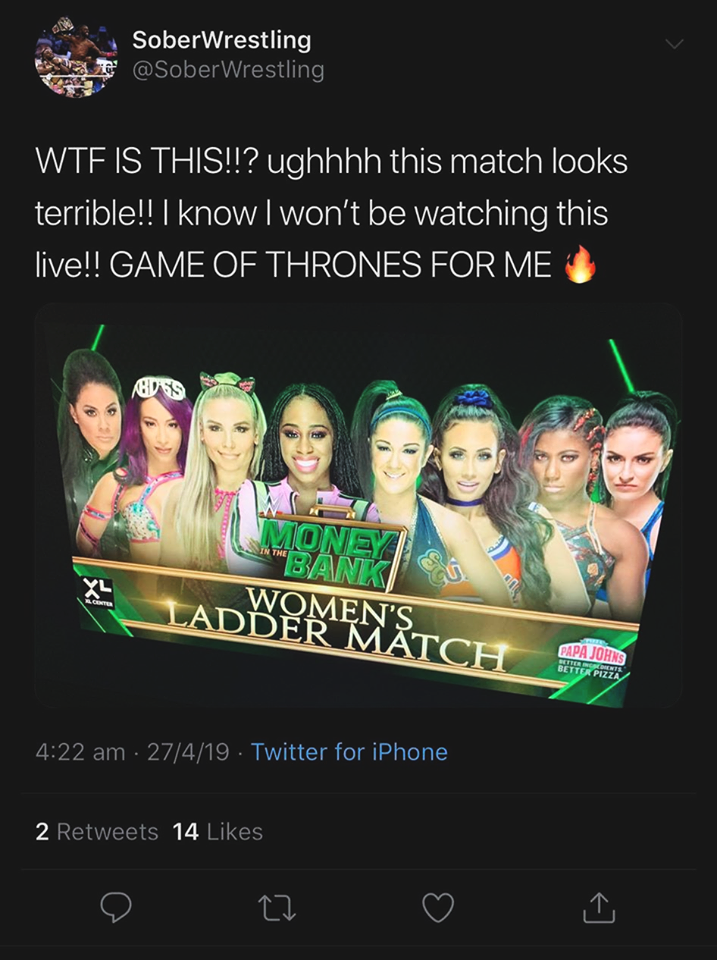Image resolution: width=717 pixels, height=960 pixels.
Task: Tap the 4:22 am timestamp
Action: (80, 752)
